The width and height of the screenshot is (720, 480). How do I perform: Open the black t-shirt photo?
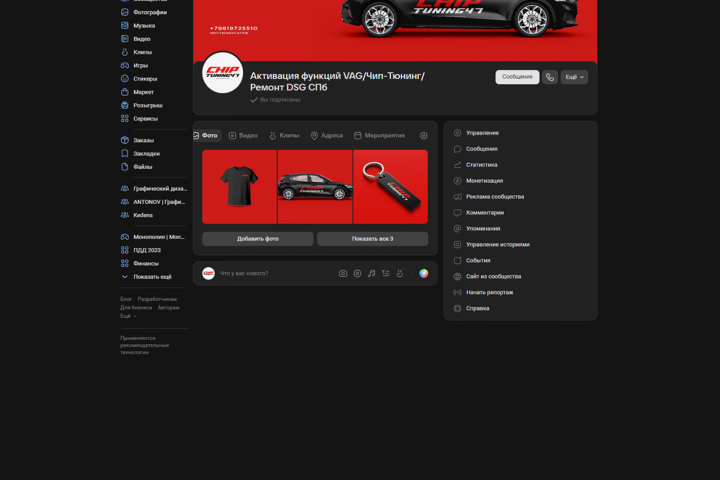click(x=239, y=187)
